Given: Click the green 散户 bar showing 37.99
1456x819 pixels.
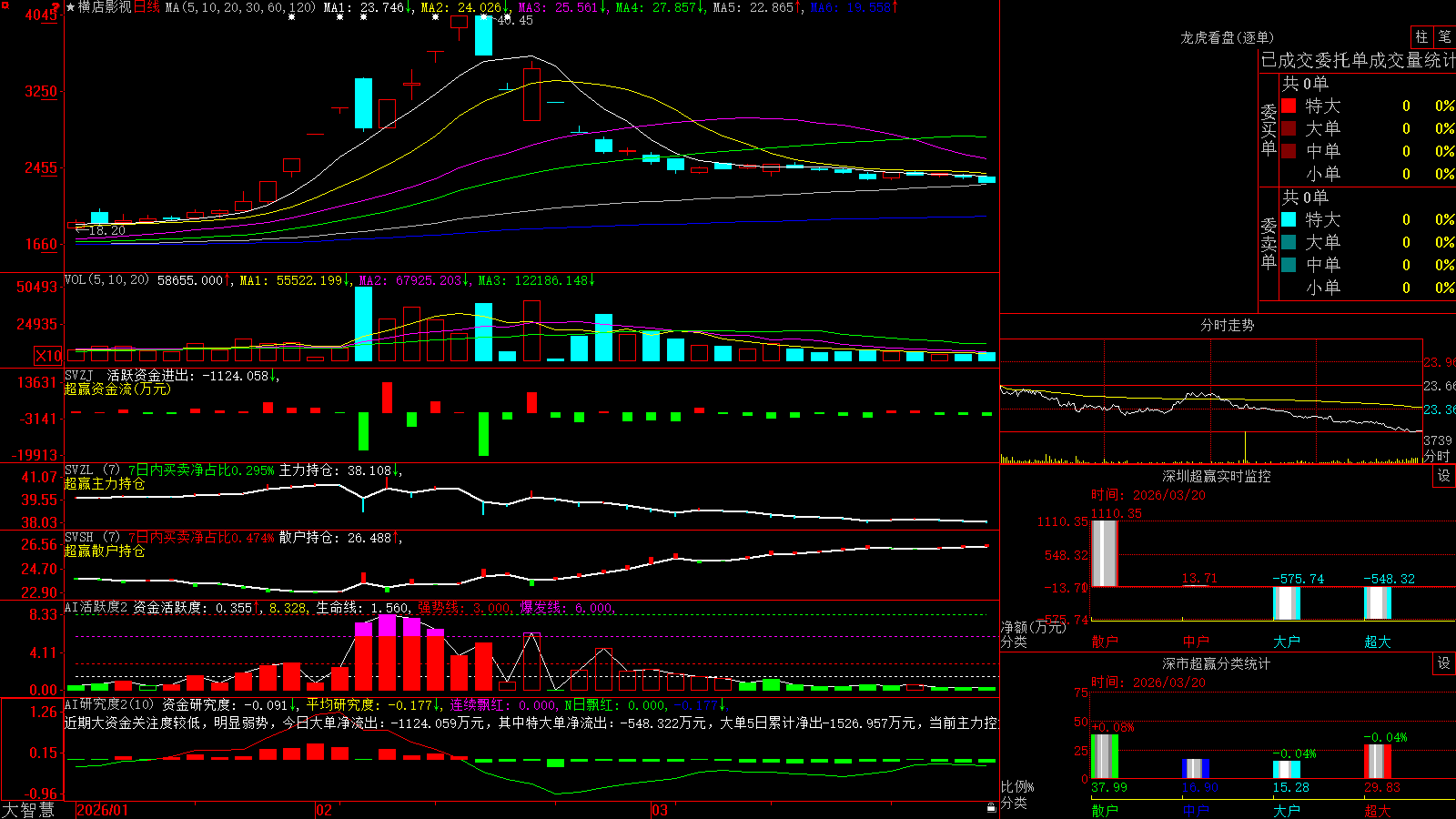Looking at the screenshot, I should coord(1104,756).
